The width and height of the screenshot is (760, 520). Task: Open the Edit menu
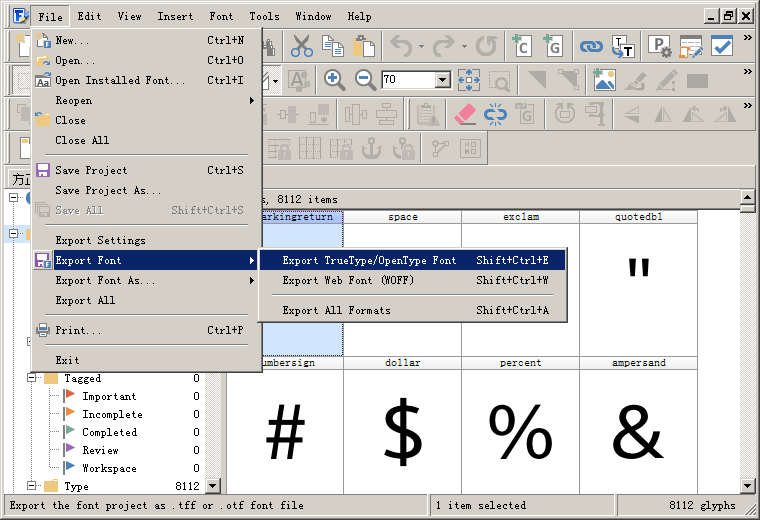[x=90, y=16]
